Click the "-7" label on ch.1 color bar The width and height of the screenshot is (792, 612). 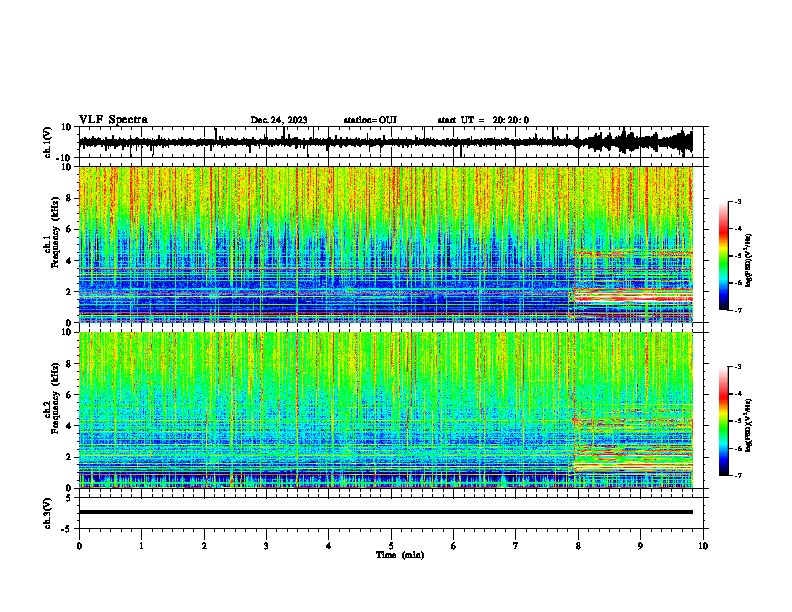pos(738,310)
